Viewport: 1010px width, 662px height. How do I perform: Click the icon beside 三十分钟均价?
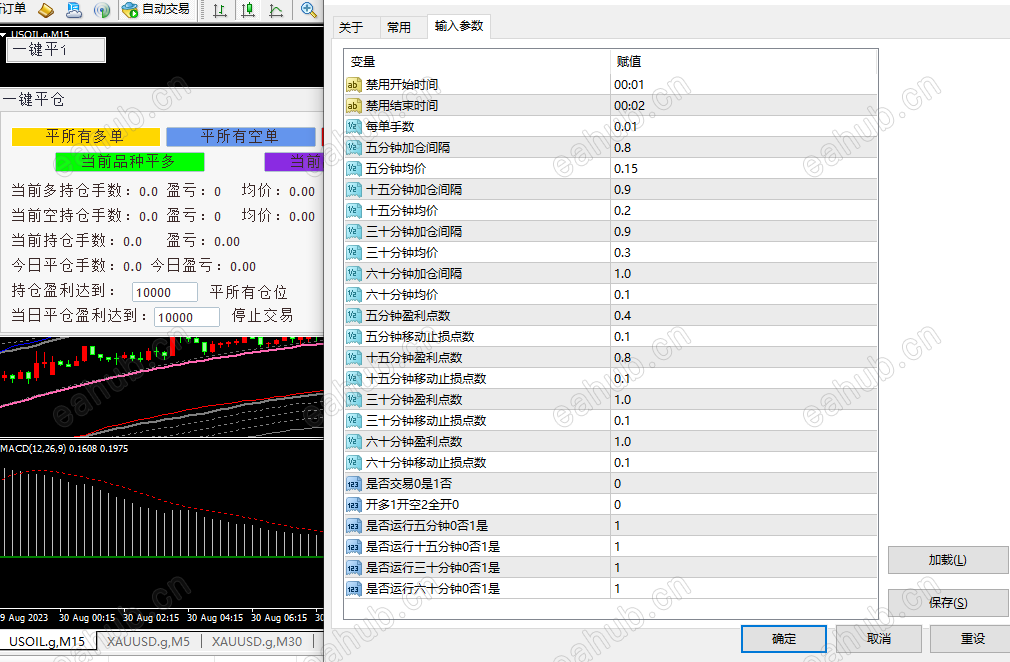click(x=353, y=252)
